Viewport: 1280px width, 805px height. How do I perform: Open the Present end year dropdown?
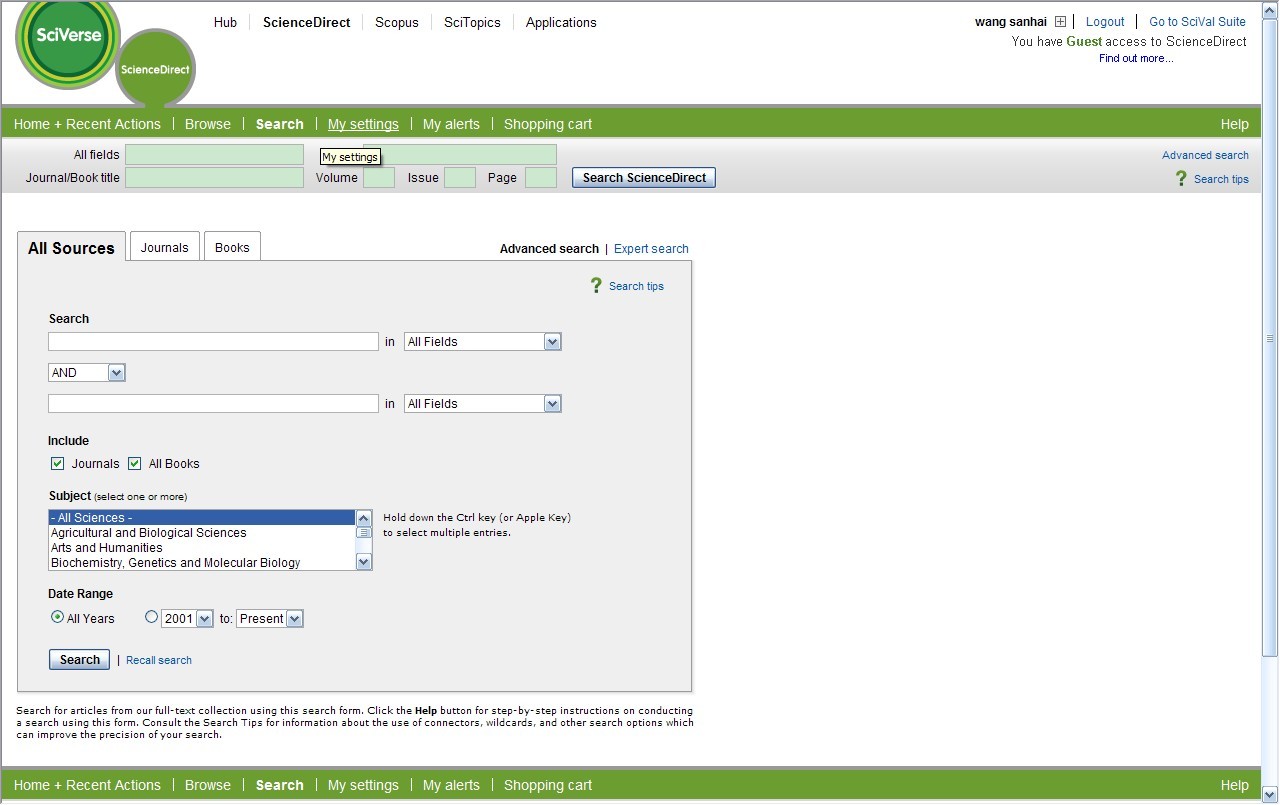coord(270,619)
